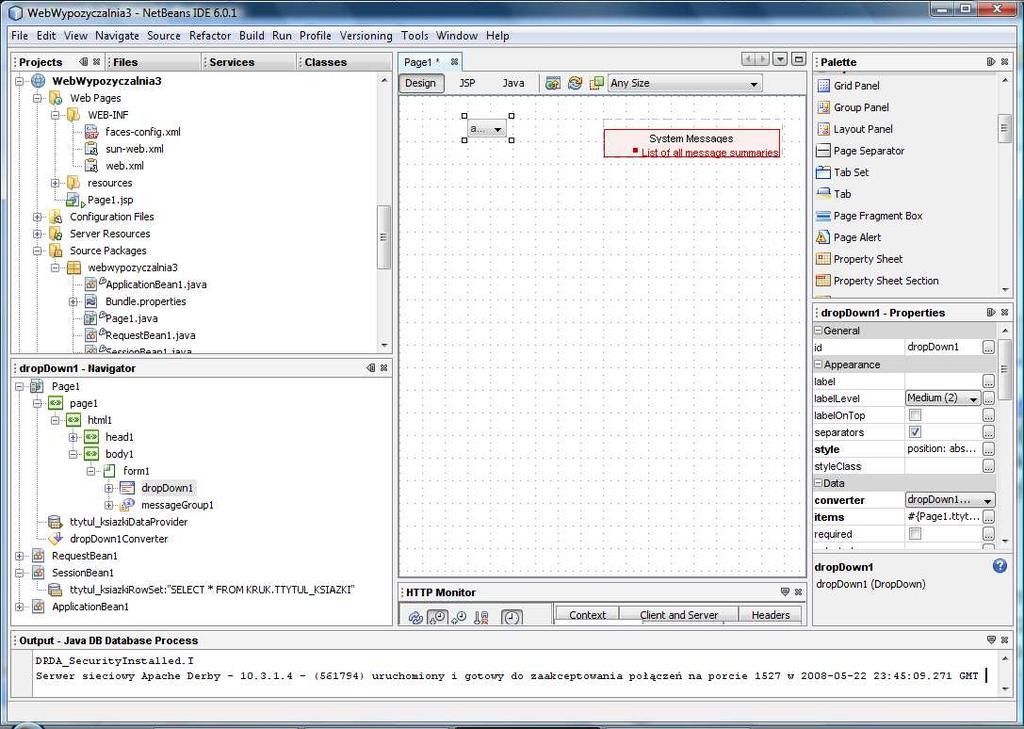Toggle the required checkbox
The height and width of the screenshot is (729, 1024).
point(915,534)
